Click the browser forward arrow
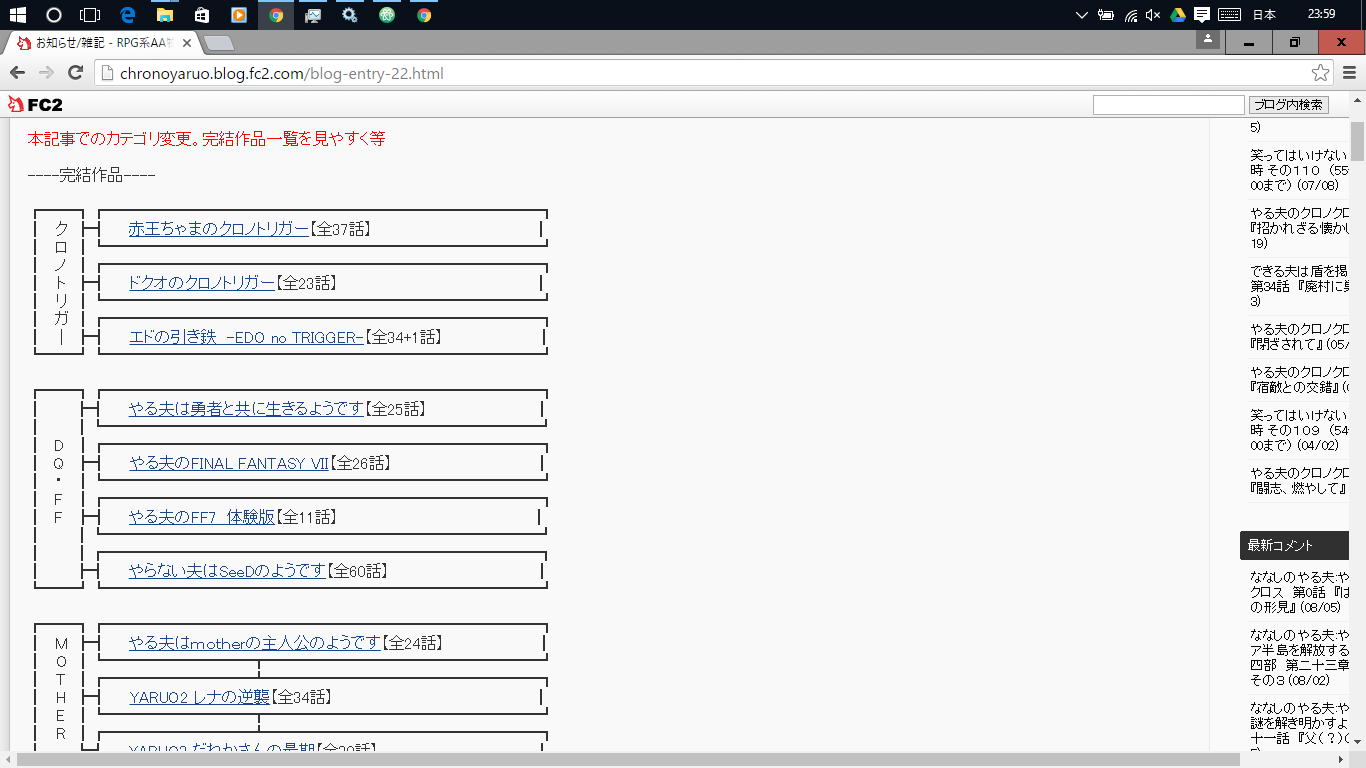Image resolution: width=1366 pixels, height=768 pixels. [46, 73]
